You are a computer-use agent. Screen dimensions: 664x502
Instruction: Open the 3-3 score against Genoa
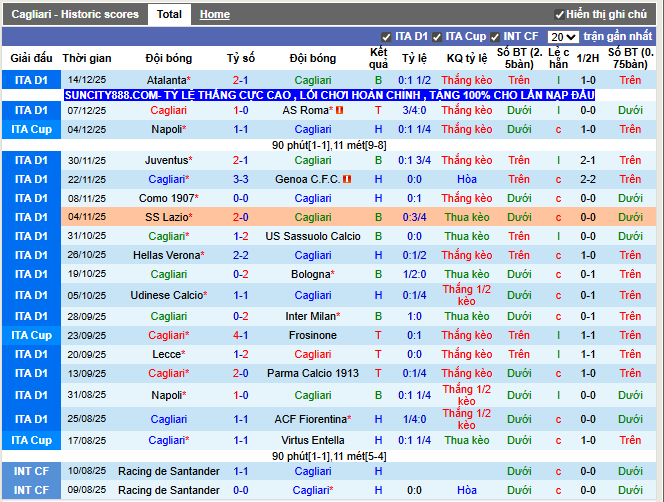coord(241,179)
